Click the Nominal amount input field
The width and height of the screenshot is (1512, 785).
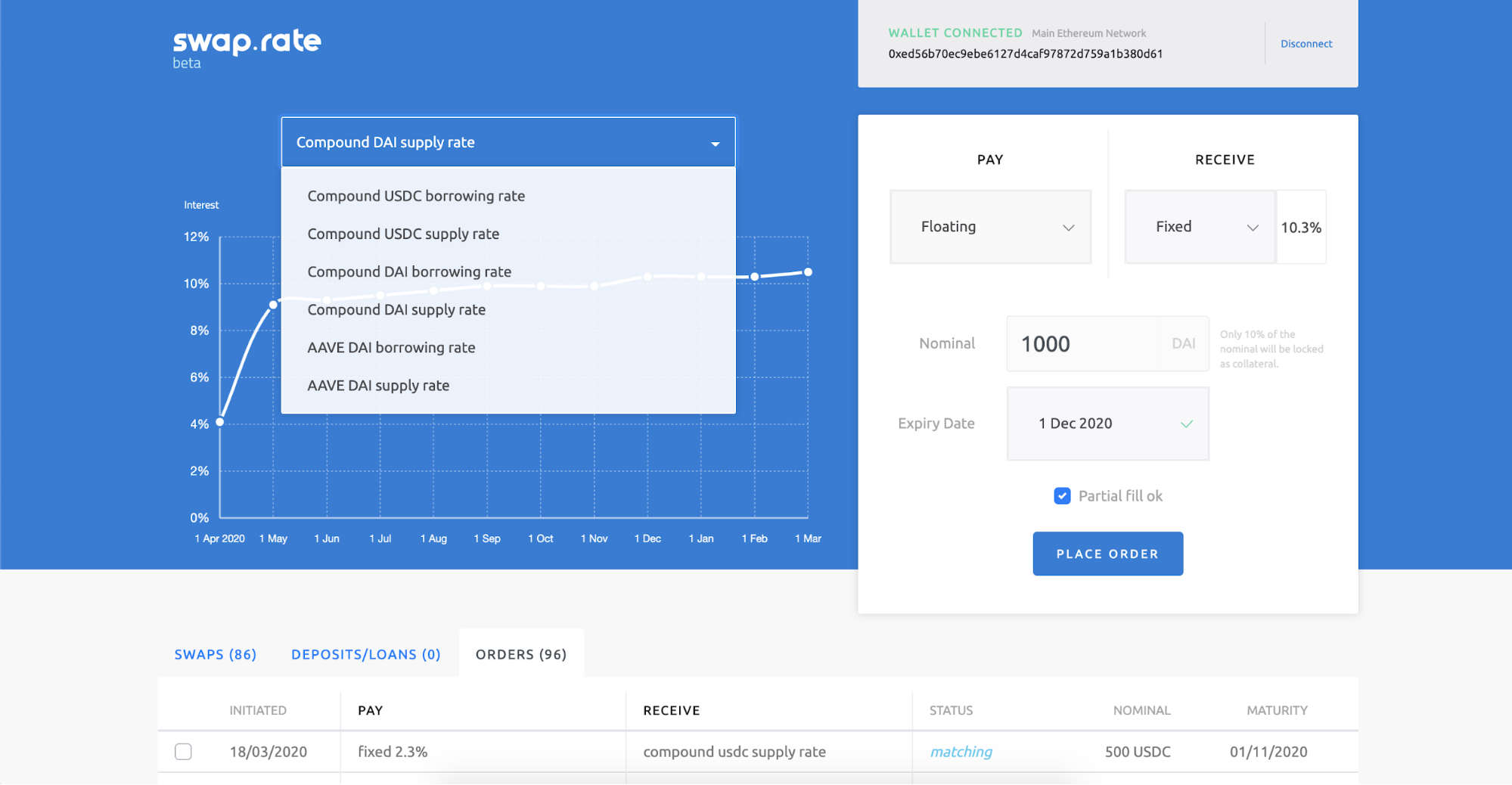point(1082,344)
